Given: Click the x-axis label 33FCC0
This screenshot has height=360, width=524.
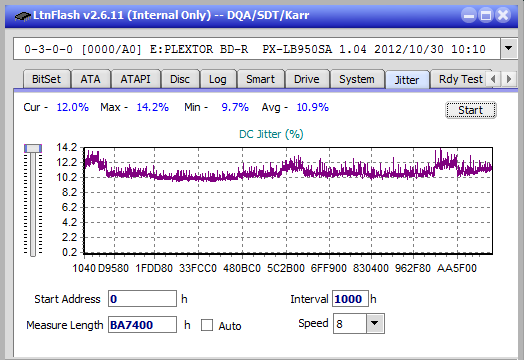Looking at the screenshot, I should coord(198,268).
